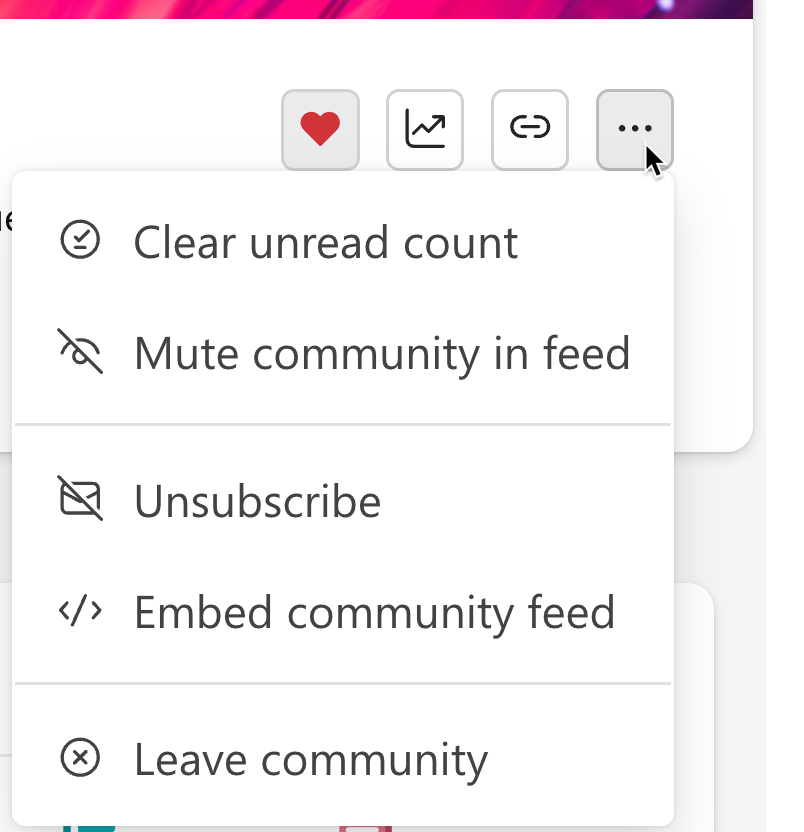Screen dimensions: 804x832
Task: Choose Mute community in feed
Action: click(x=382, y=354)
